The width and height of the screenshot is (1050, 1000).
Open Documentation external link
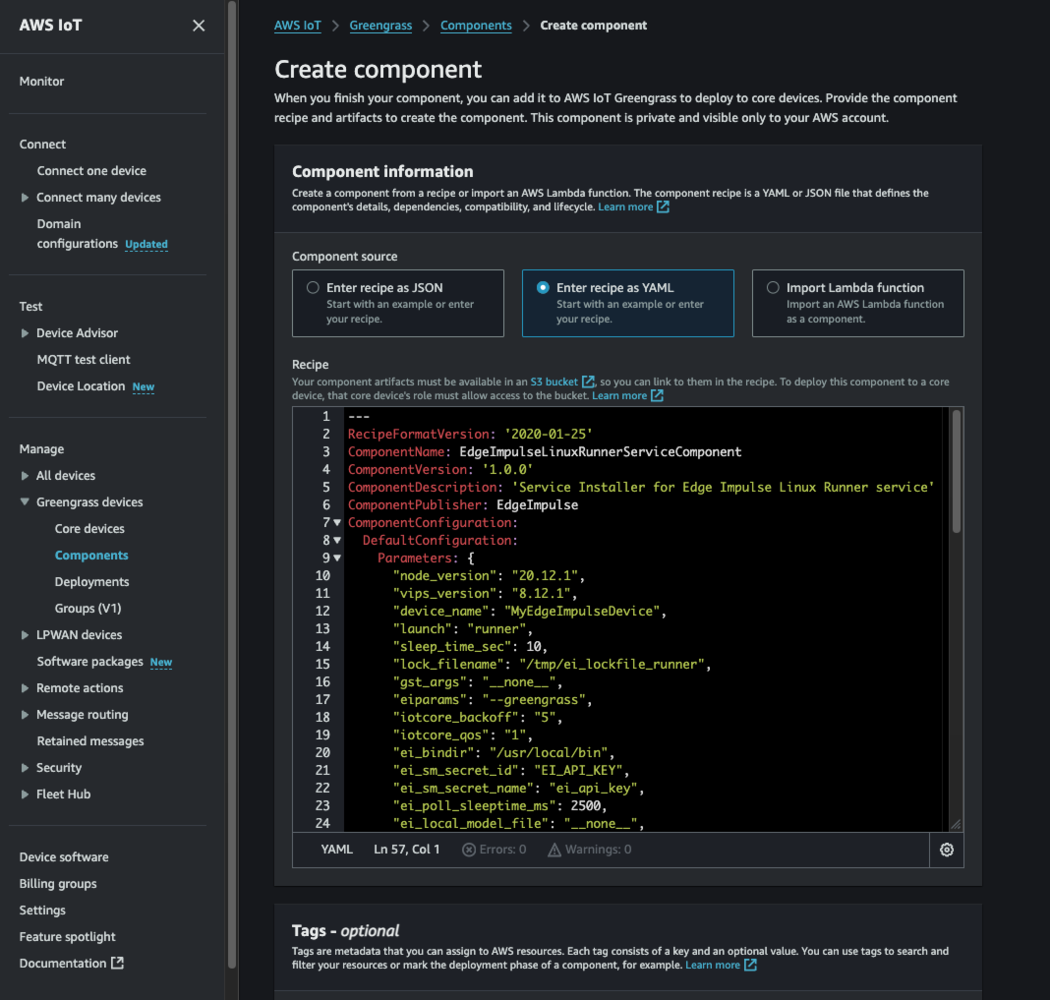click(71, 963)
